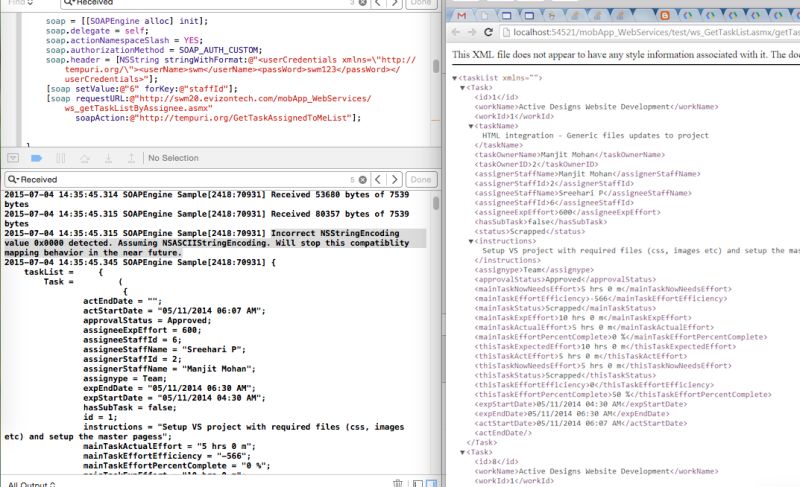Click 'soap.authorizationMethod' code line
The image size is (800, 487).
154,50
